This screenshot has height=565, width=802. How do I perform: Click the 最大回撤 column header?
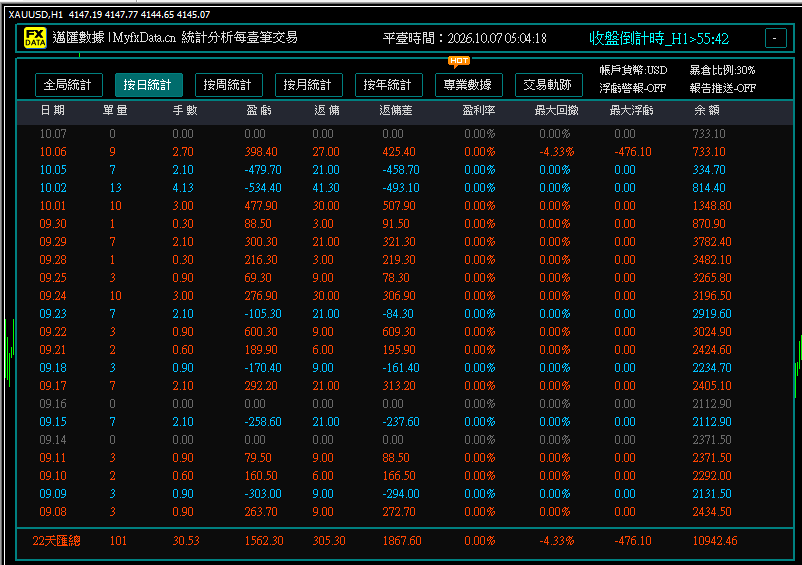coord(556,110)
